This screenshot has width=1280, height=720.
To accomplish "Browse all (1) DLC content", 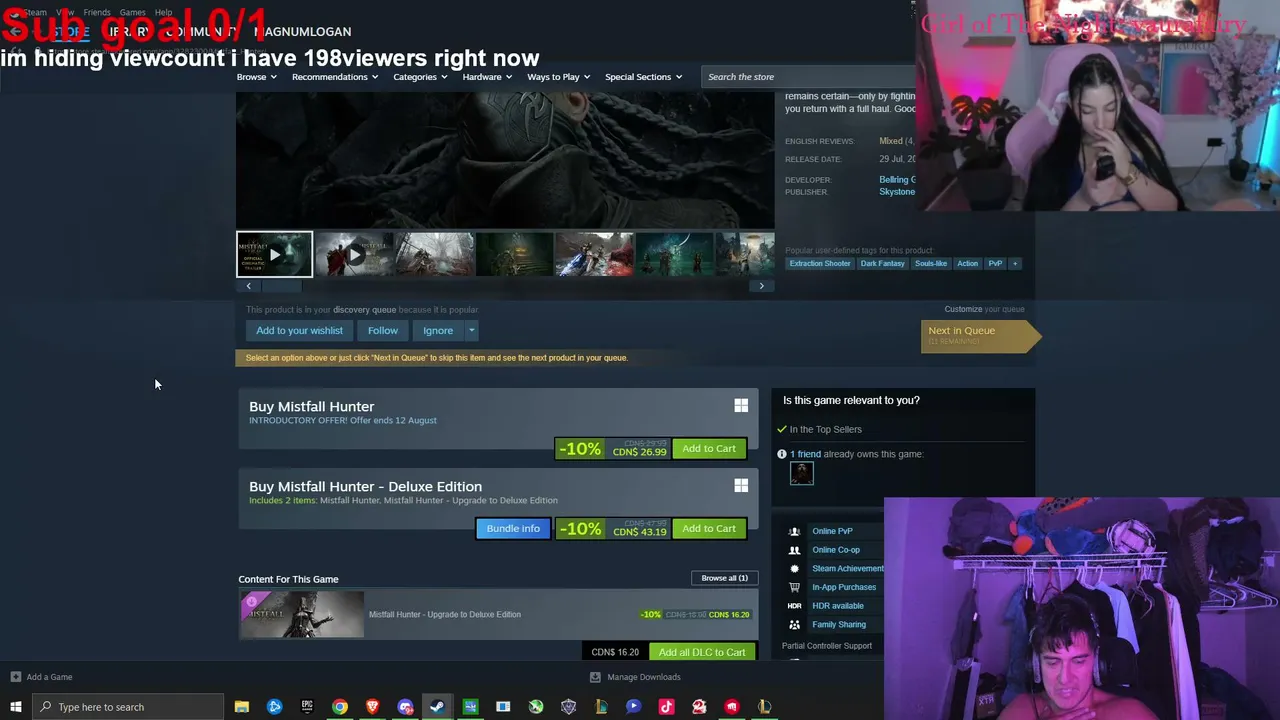I will point(724,578).
